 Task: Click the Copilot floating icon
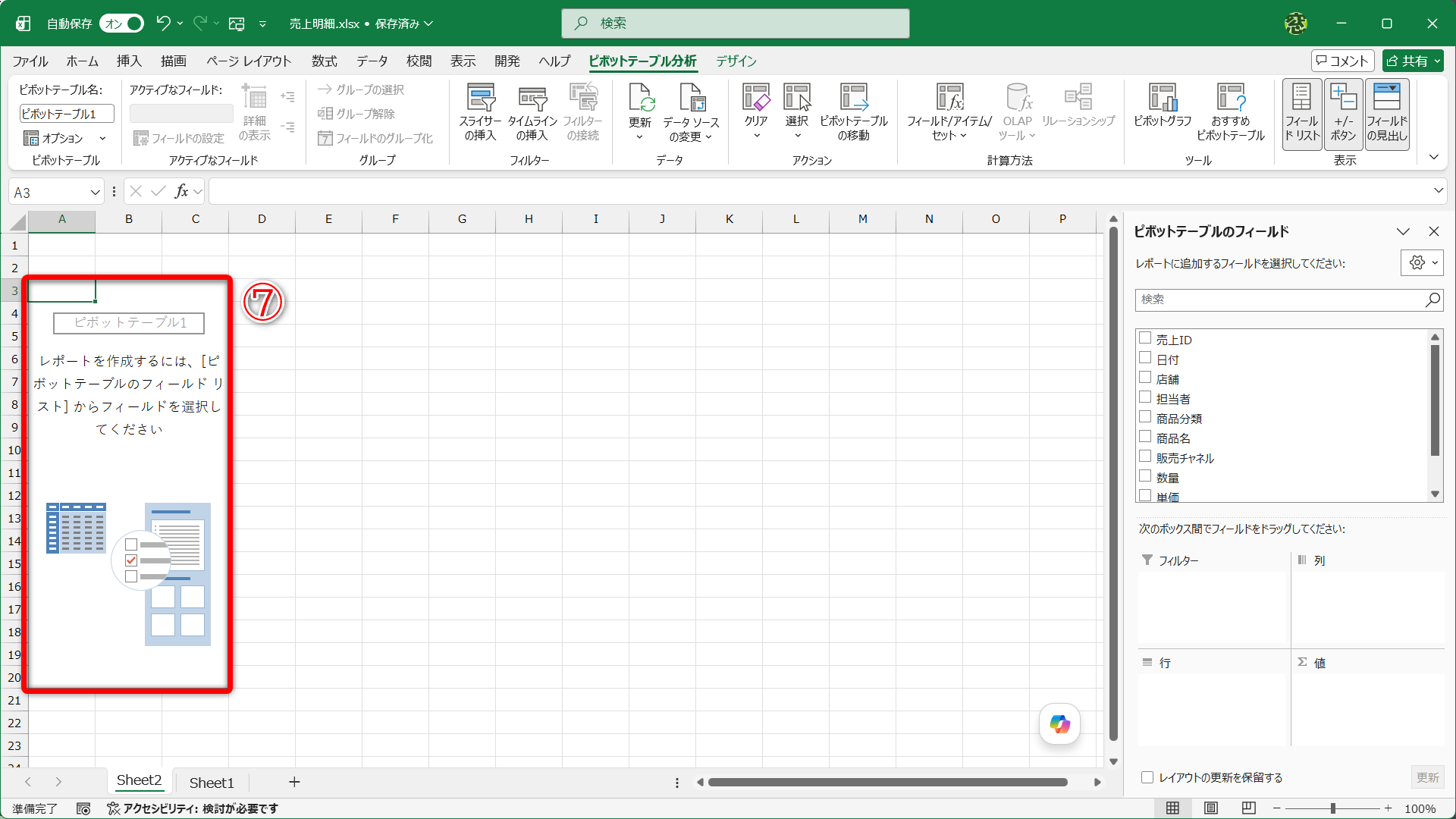pos(1059,724)
